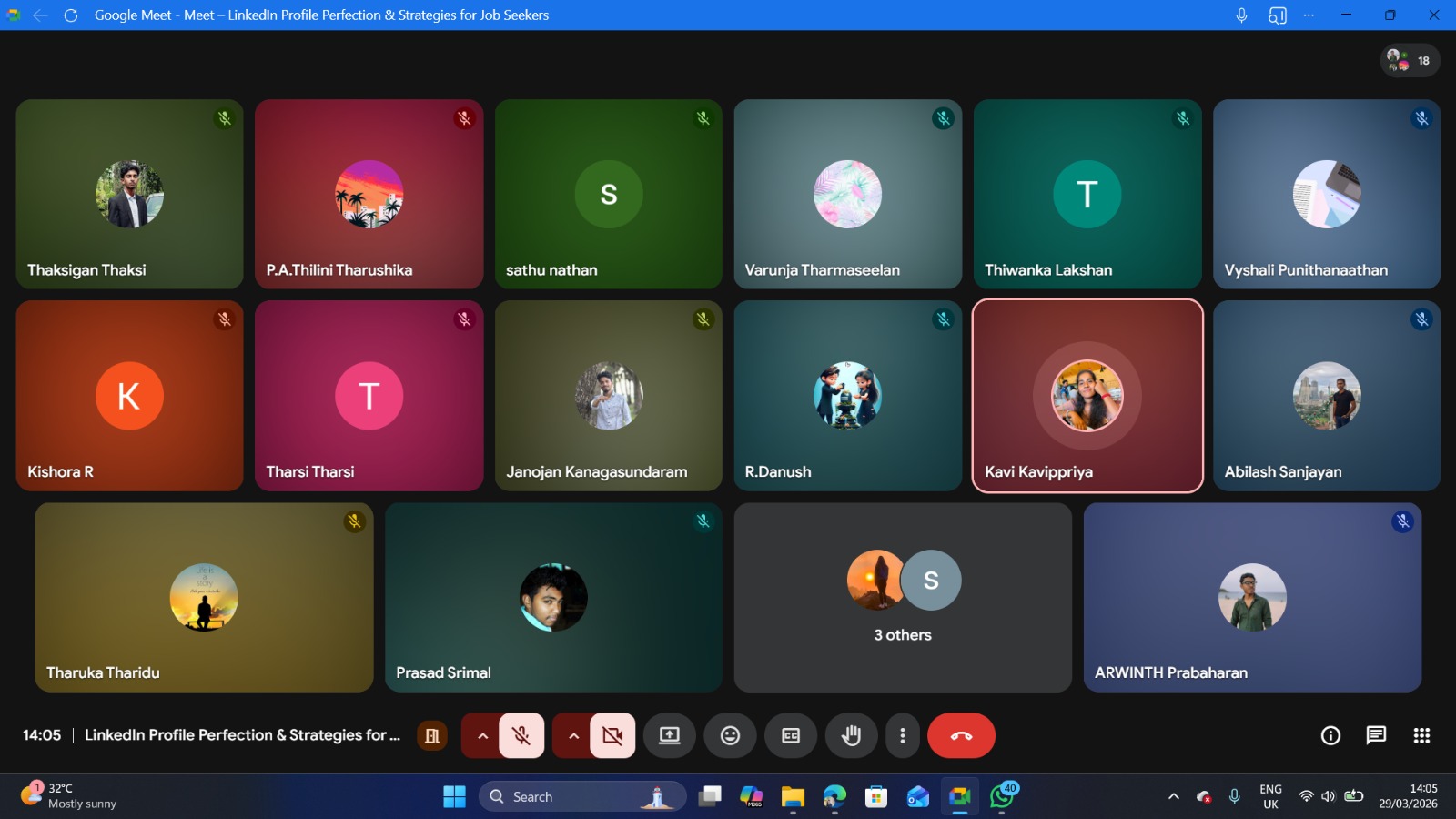Click the companion mode icon beside meeting title
The width and height of the screenshot is (1456, 819).
432,735
